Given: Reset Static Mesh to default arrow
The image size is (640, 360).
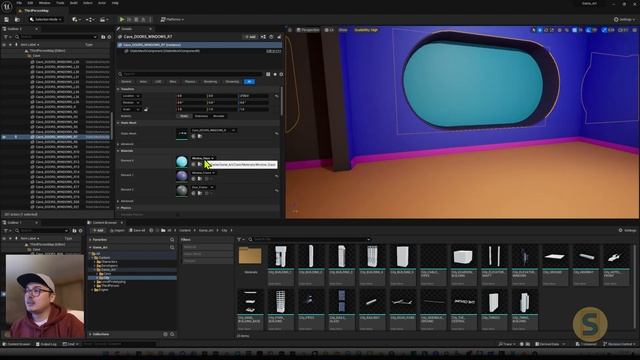Looking at the screenshot, I should 276,133.
